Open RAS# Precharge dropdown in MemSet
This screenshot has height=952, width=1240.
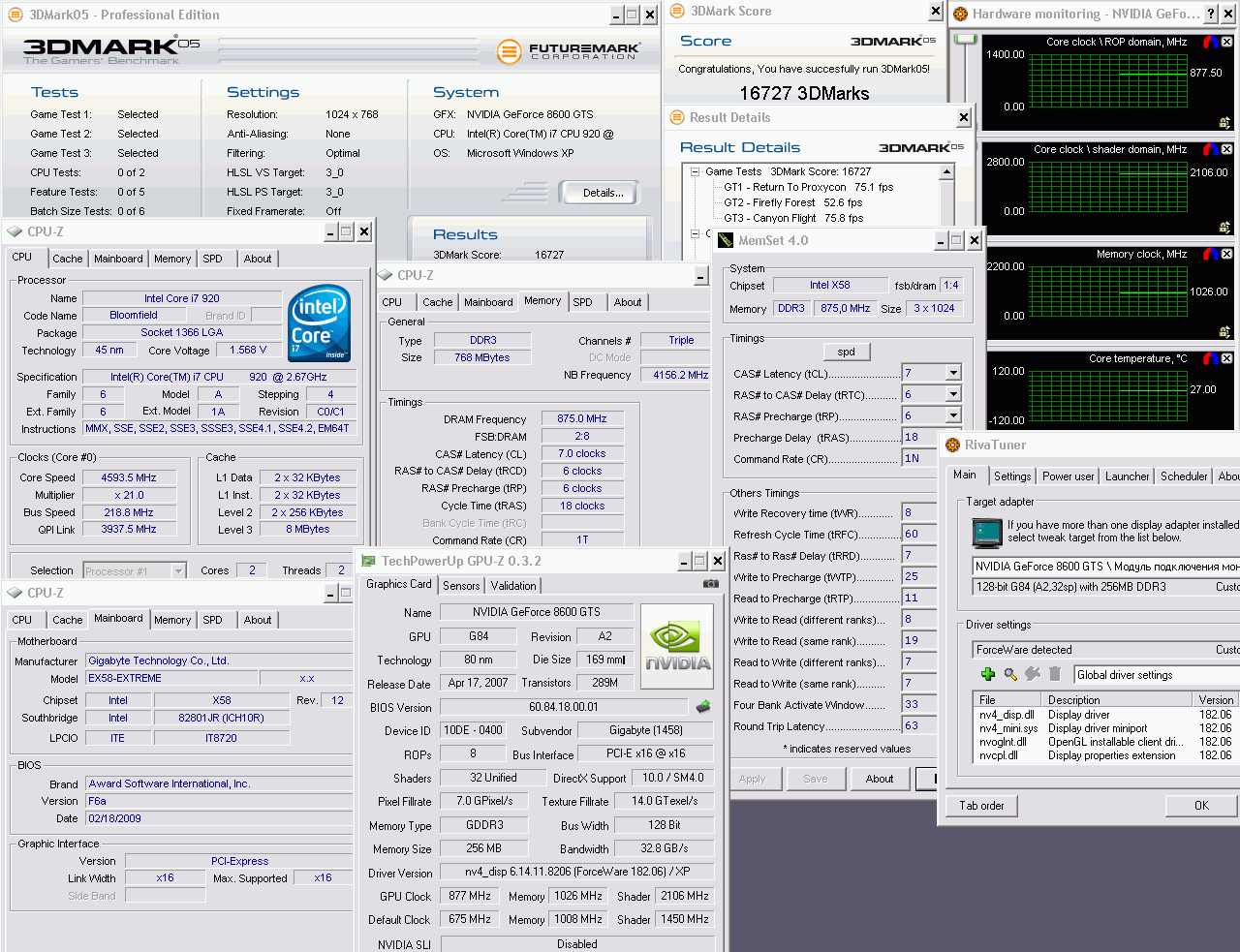(x=953, y=415)
